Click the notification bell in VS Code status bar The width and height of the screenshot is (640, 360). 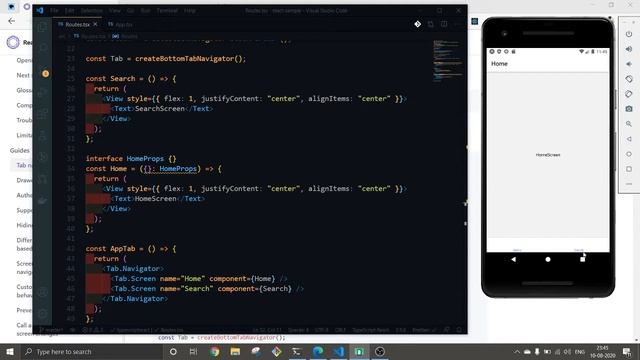coord(460,329)
